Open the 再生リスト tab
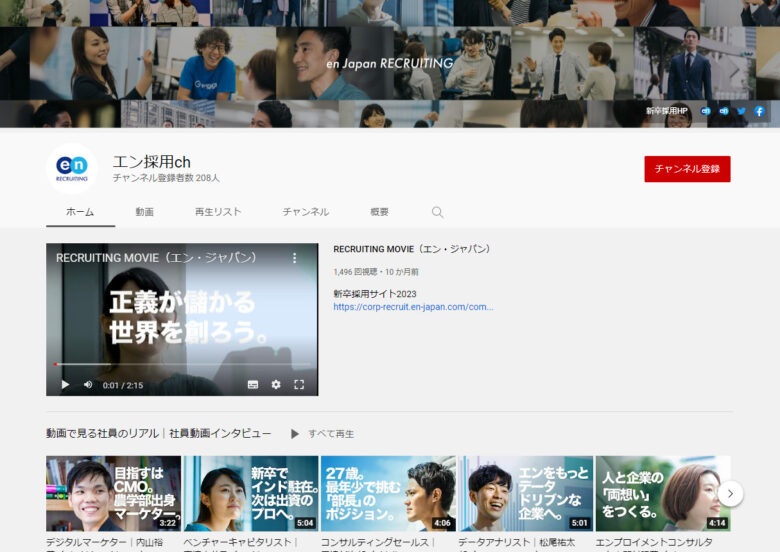Viewport: 780px width, 552px height. 218,212
